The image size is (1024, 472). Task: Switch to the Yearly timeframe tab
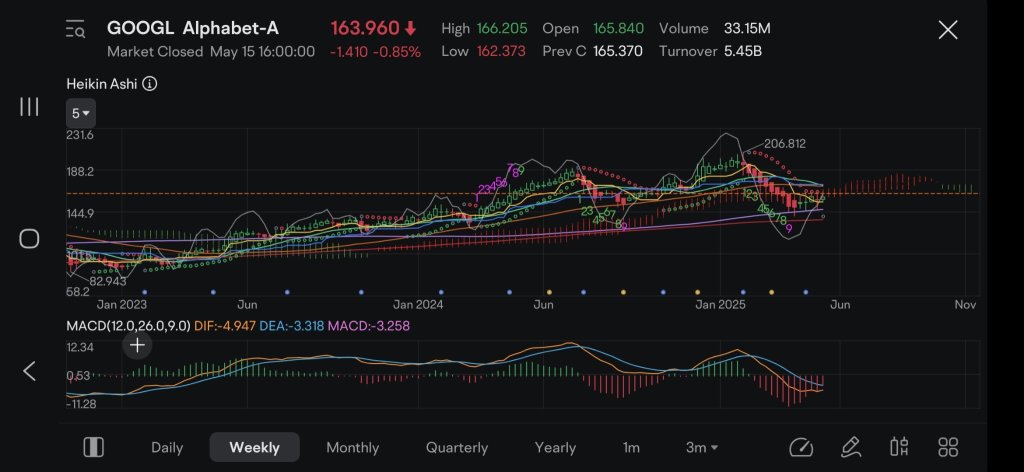[x=555, y=448]
